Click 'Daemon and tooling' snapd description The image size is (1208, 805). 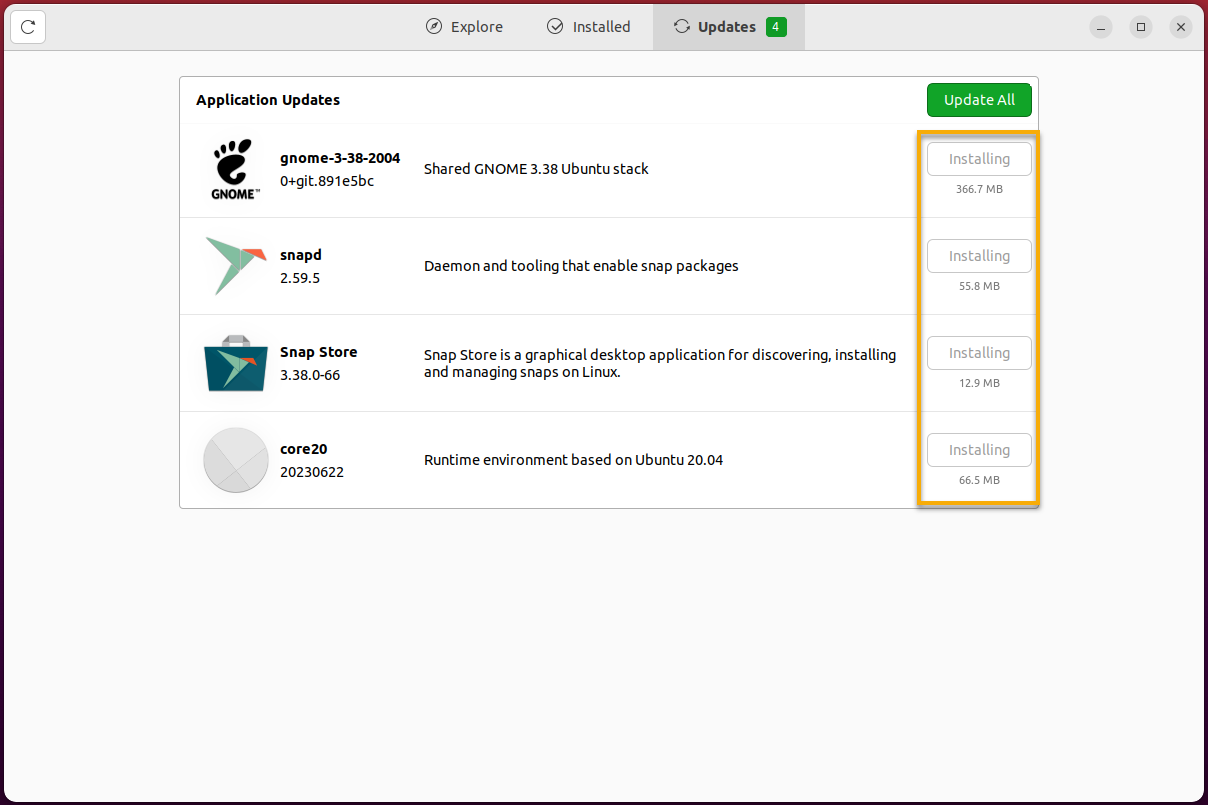(x=581, y=266)
